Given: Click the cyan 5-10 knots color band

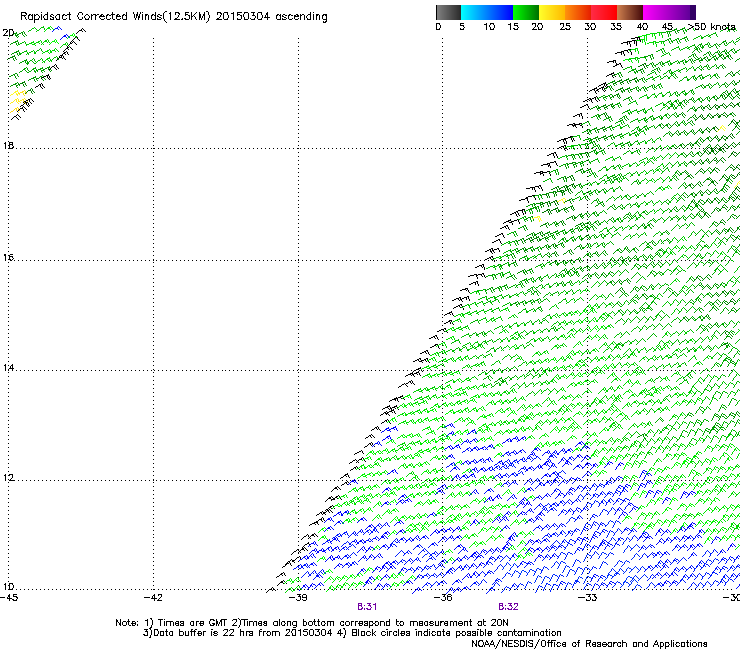Looking at the screenshot, I should pos(473,12).
